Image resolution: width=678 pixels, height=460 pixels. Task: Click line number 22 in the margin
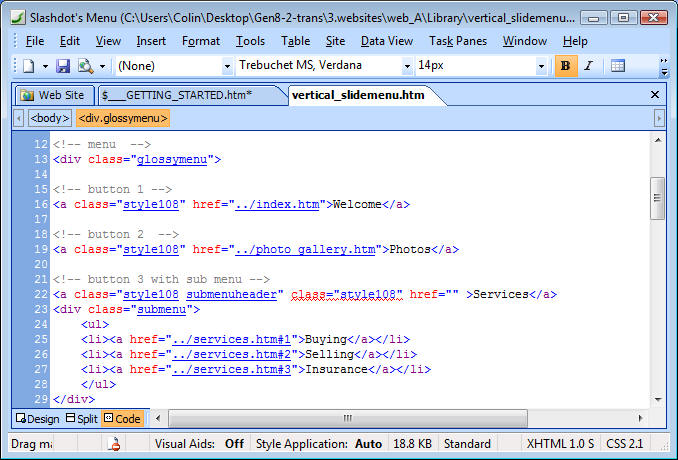click(x=41, y=294)
